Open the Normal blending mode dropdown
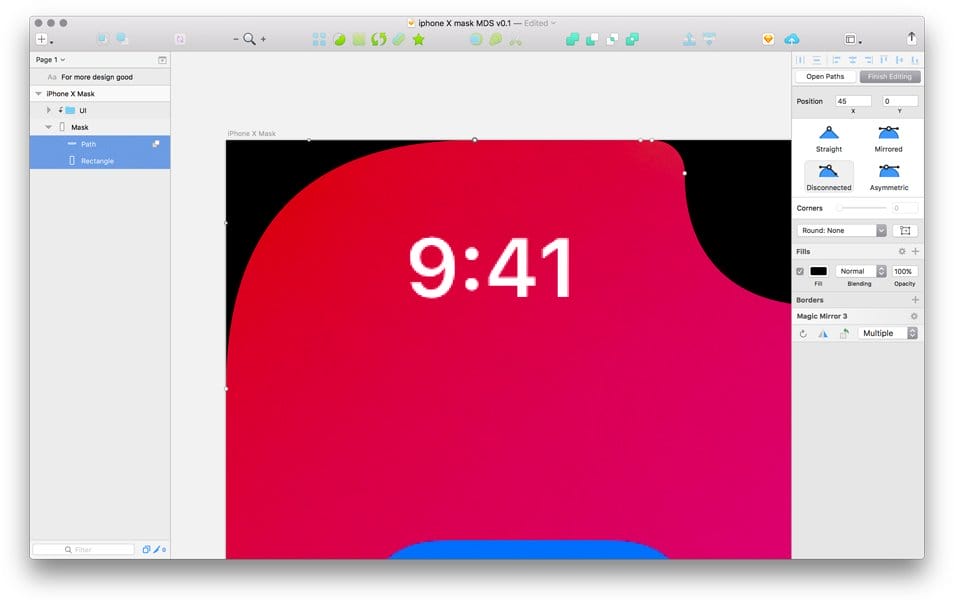954x600 pixels. (860, 270)
